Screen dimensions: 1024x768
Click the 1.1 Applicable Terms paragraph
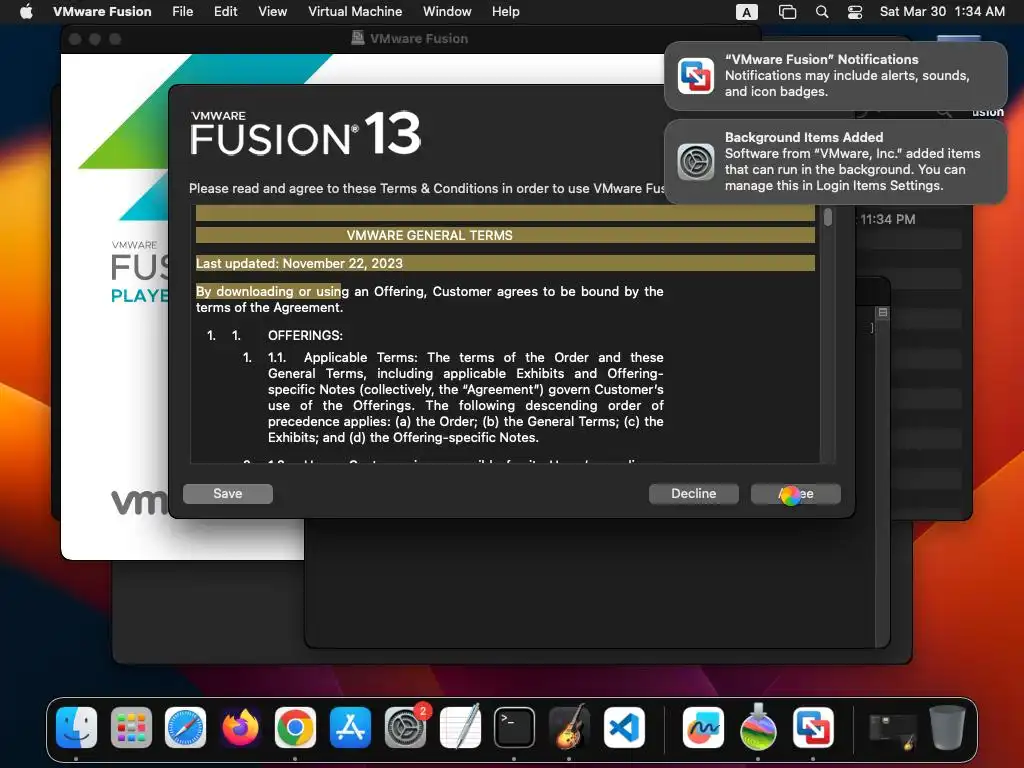click(466, 398)
